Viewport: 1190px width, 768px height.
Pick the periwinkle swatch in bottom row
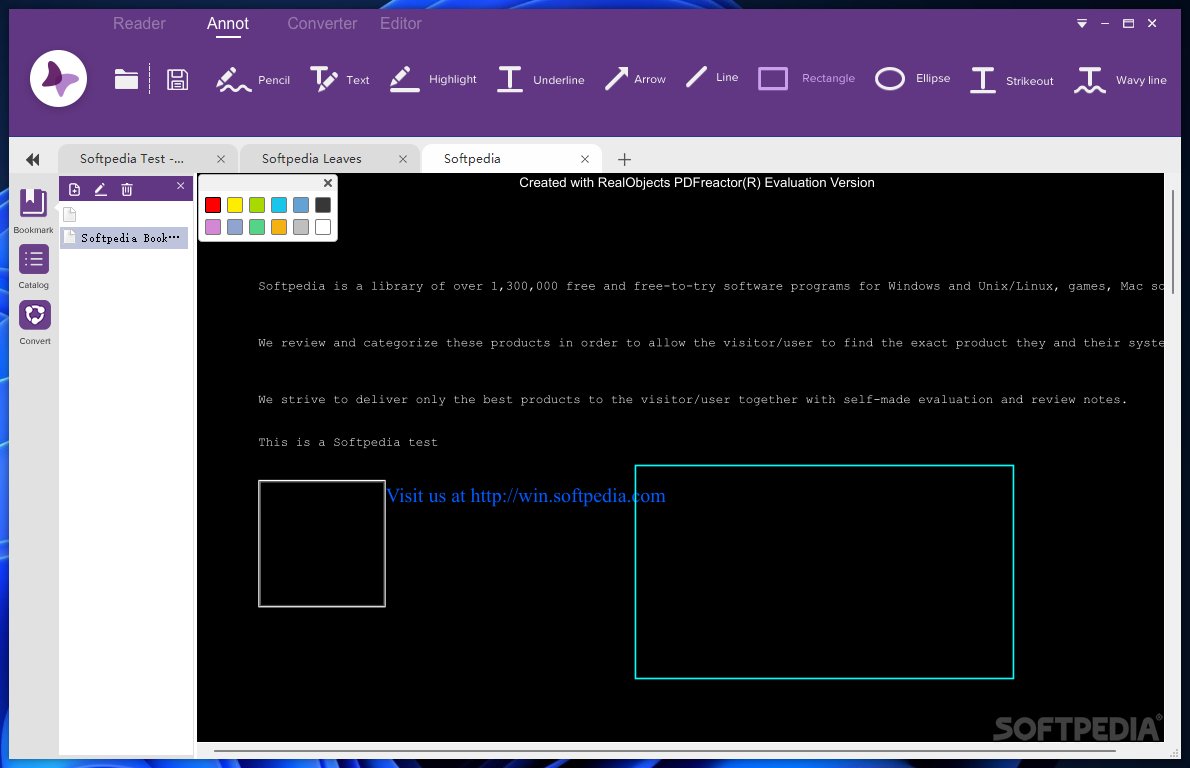point(235,227)
